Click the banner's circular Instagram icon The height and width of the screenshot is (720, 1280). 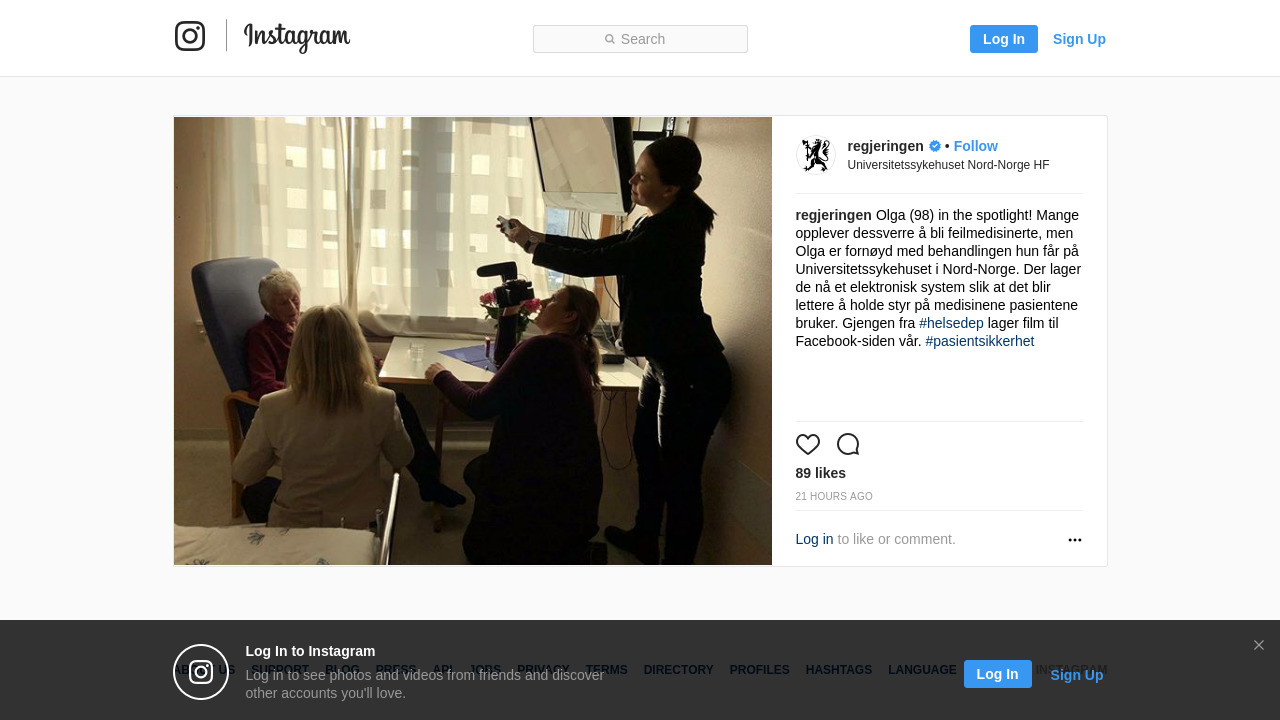[x=201, y=672]
